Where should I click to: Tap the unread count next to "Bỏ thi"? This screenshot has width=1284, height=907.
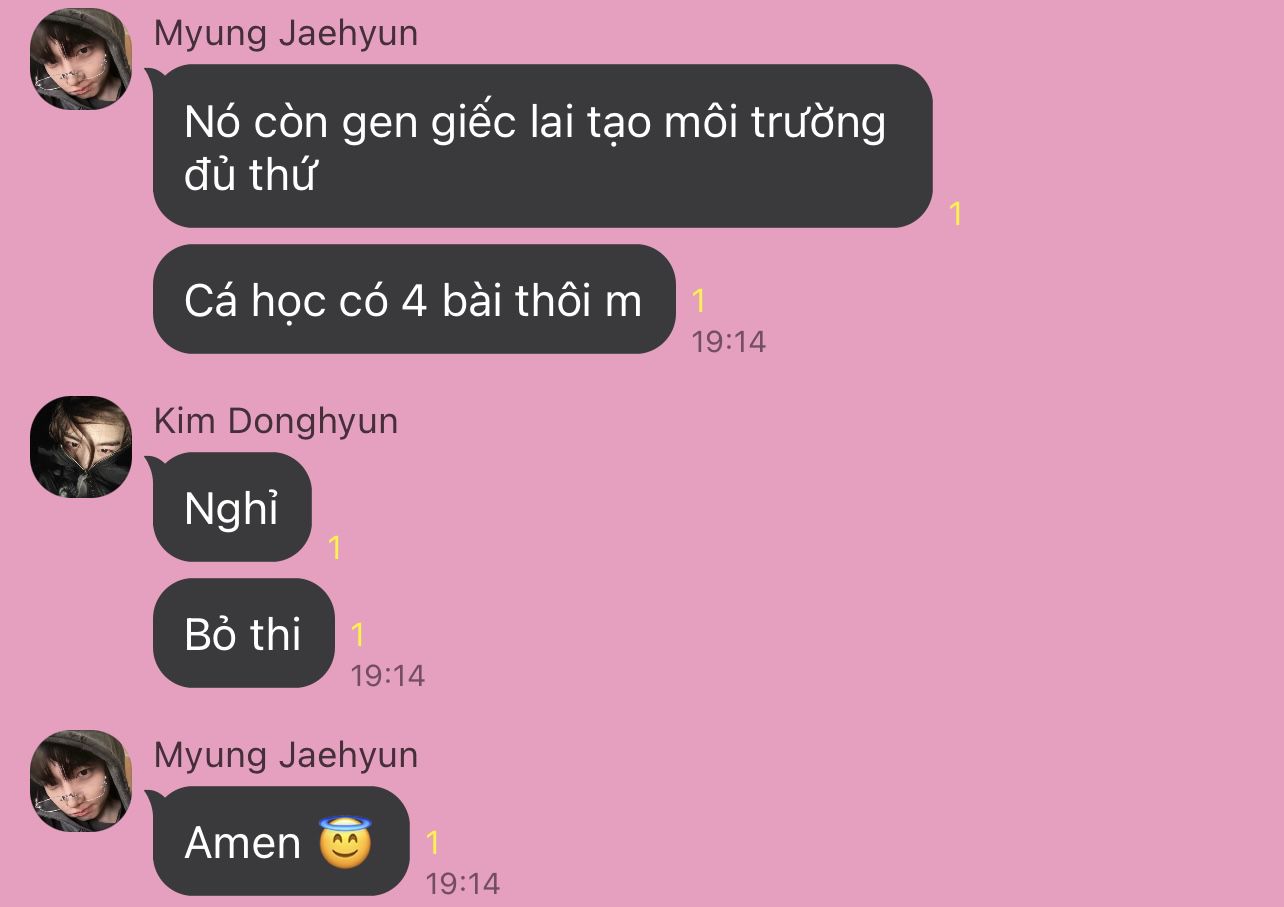pyautogui.click(x=358, y=635)
